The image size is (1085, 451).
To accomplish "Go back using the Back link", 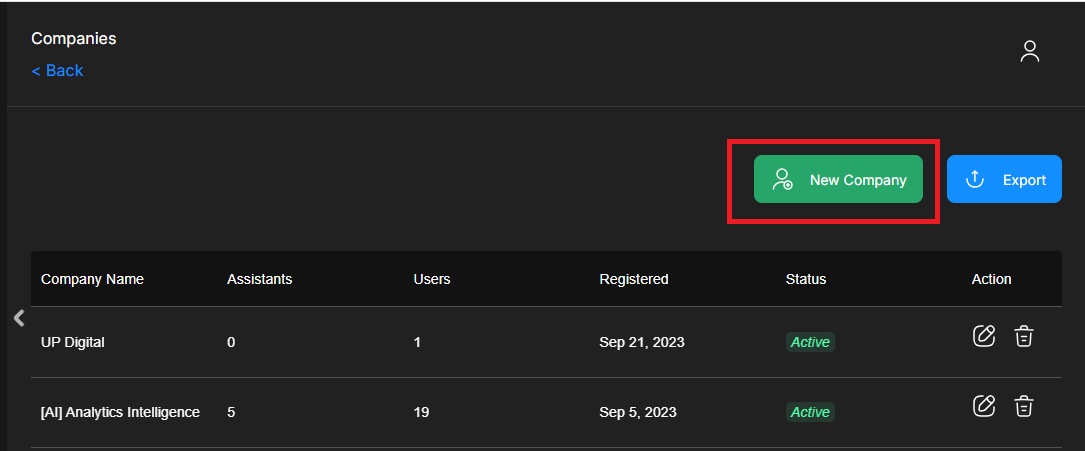I will 57,71.
